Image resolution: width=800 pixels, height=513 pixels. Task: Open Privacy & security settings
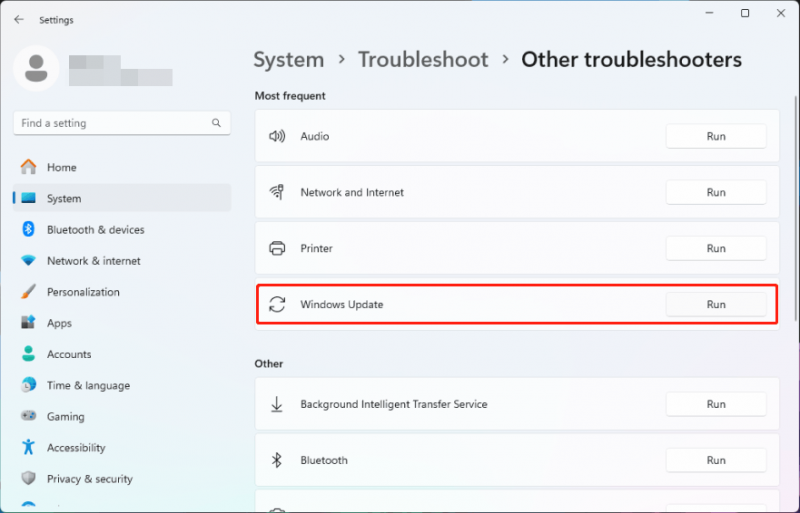click(122, 478)
